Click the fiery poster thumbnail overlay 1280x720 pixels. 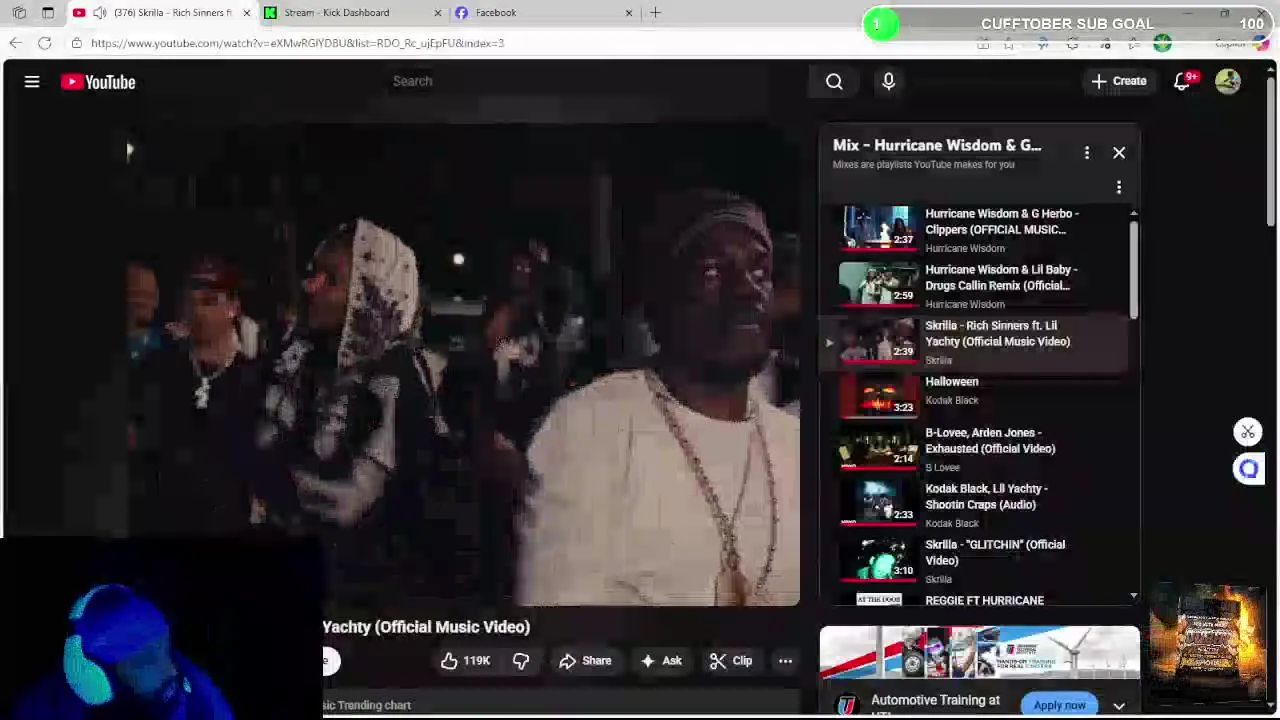coord(1208,643)
